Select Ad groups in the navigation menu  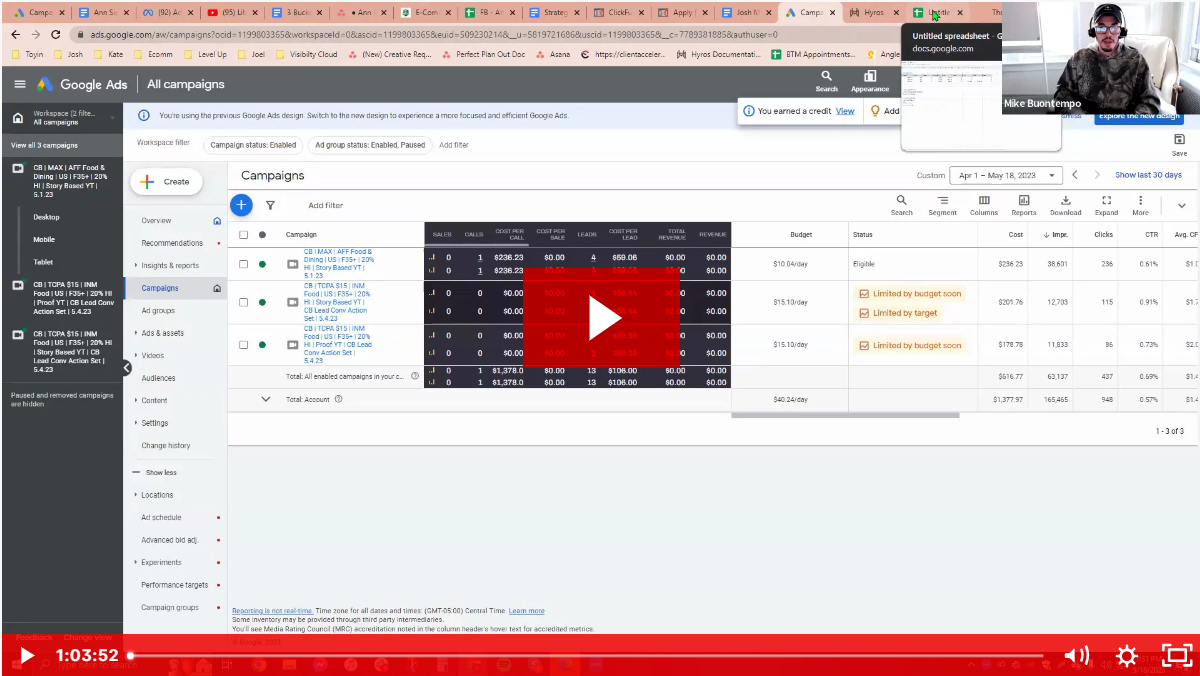coord(158,311)
